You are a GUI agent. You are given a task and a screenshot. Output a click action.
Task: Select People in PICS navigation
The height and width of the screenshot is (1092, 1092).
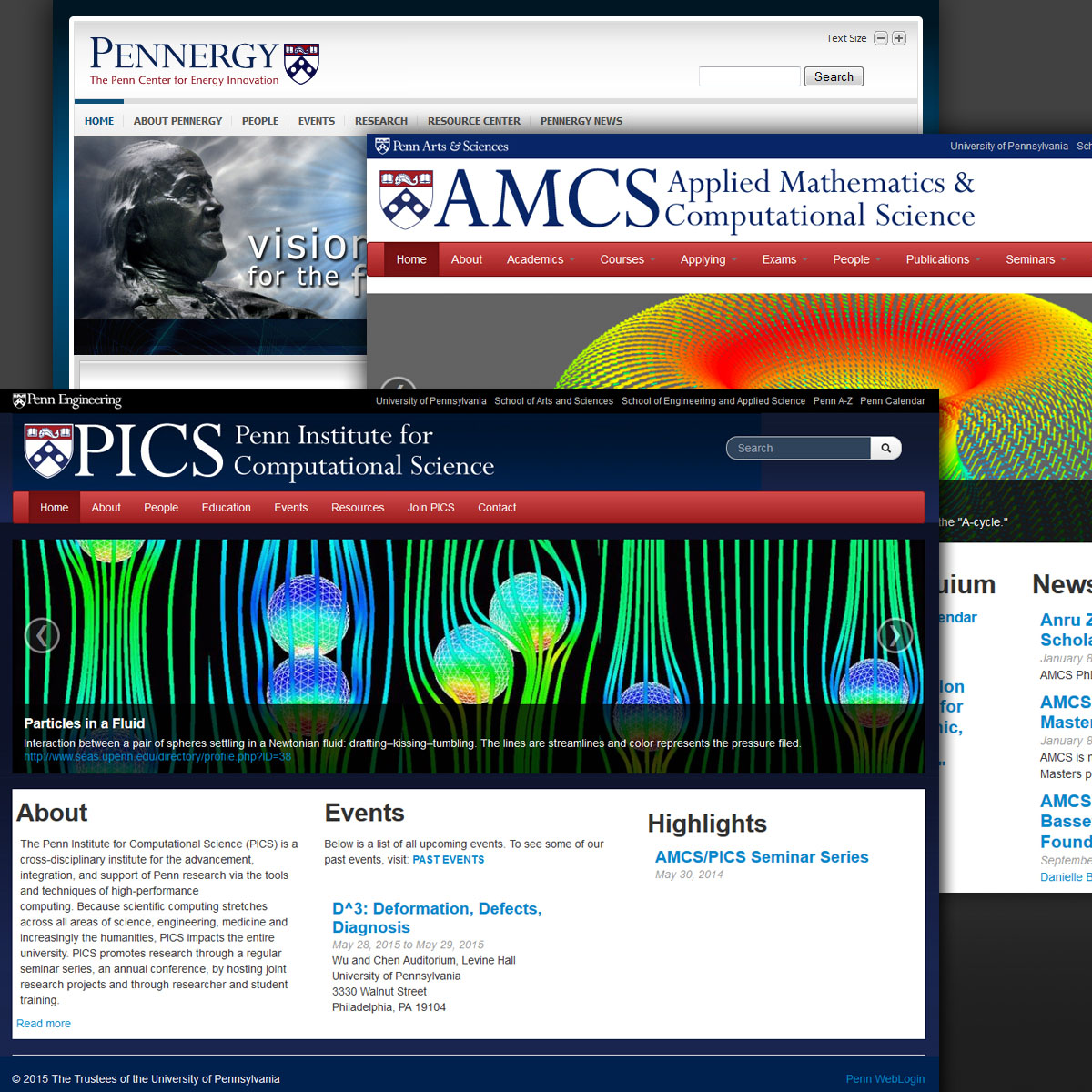click(x=161, y=508)
